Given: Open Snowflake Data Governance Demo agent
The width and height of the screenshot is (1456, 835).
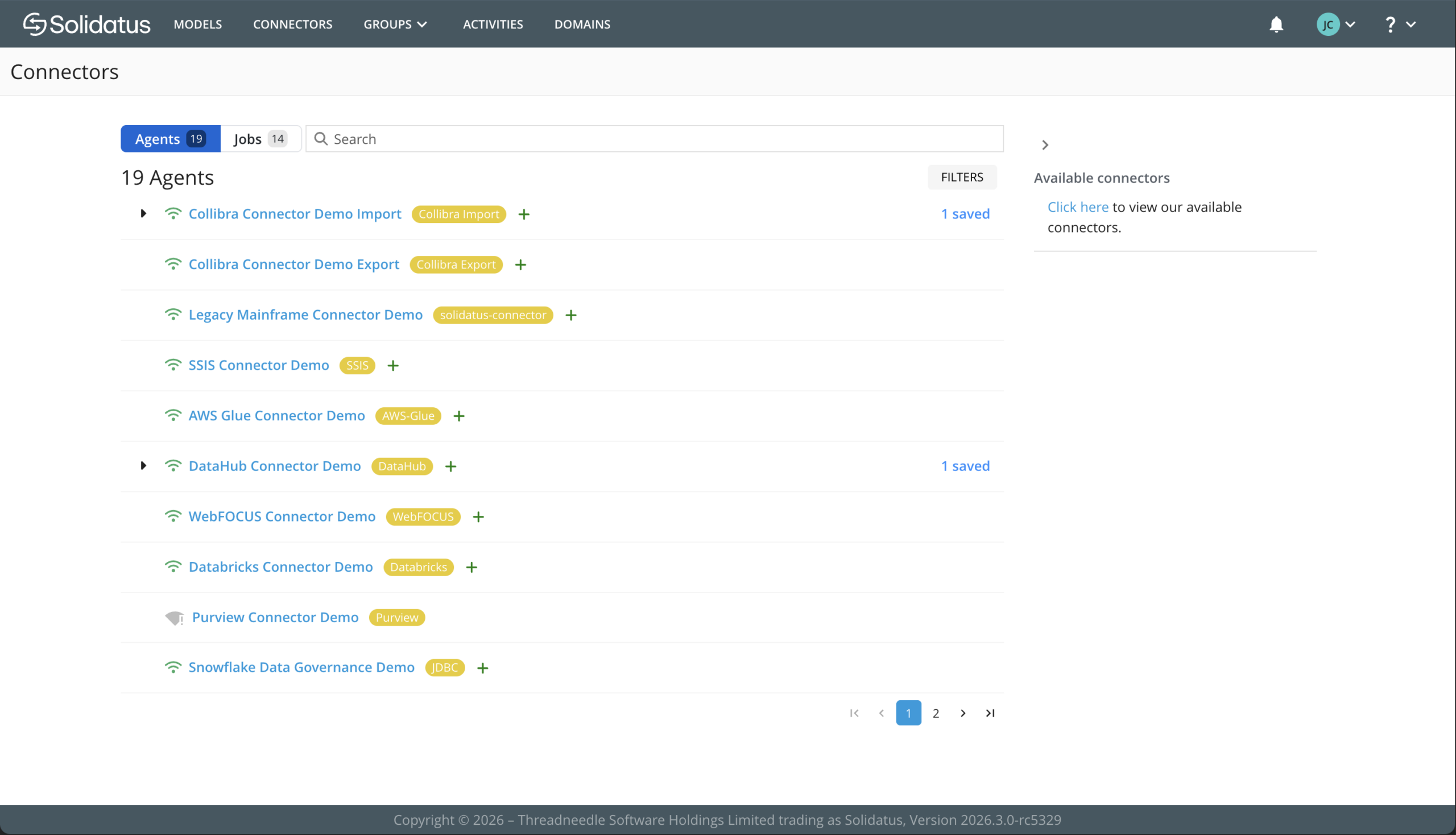Looking at the screenshot, I should pyautogui.click(x=301, y=668).
